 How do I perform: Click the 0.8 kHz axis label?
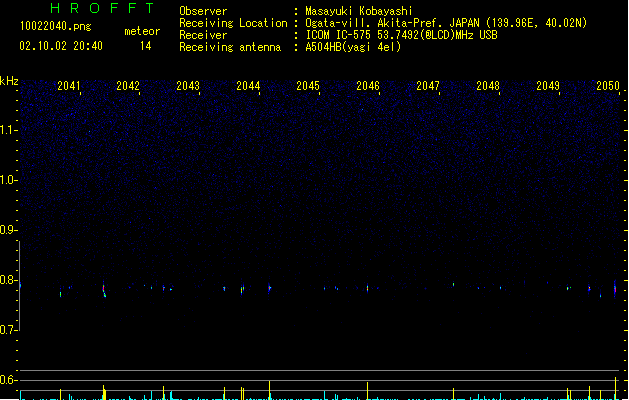pyautogui.click(x=8, y=280)
